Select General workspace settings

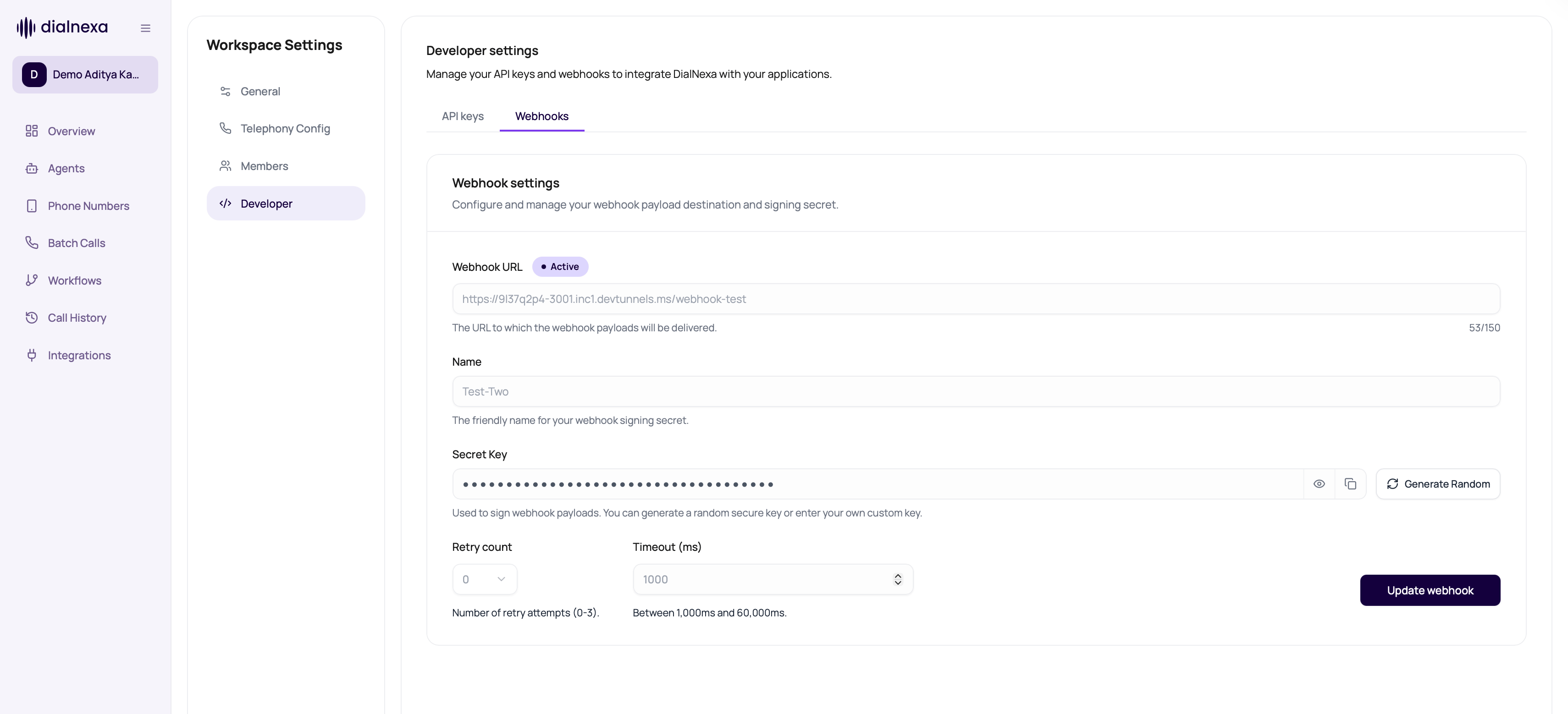coord(286,91)
